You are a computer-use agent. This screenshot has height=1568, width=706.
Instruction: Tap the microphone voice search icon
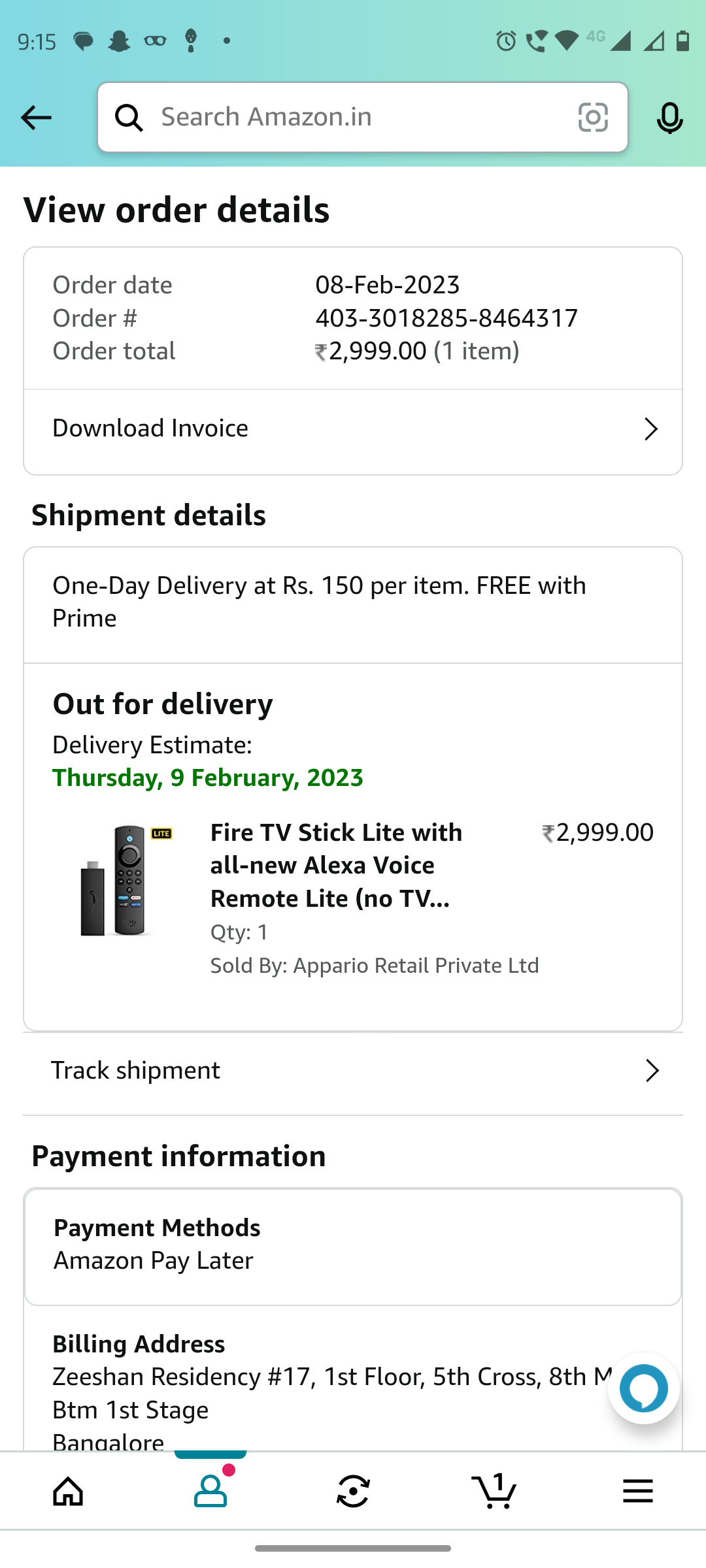coord(669,118)
